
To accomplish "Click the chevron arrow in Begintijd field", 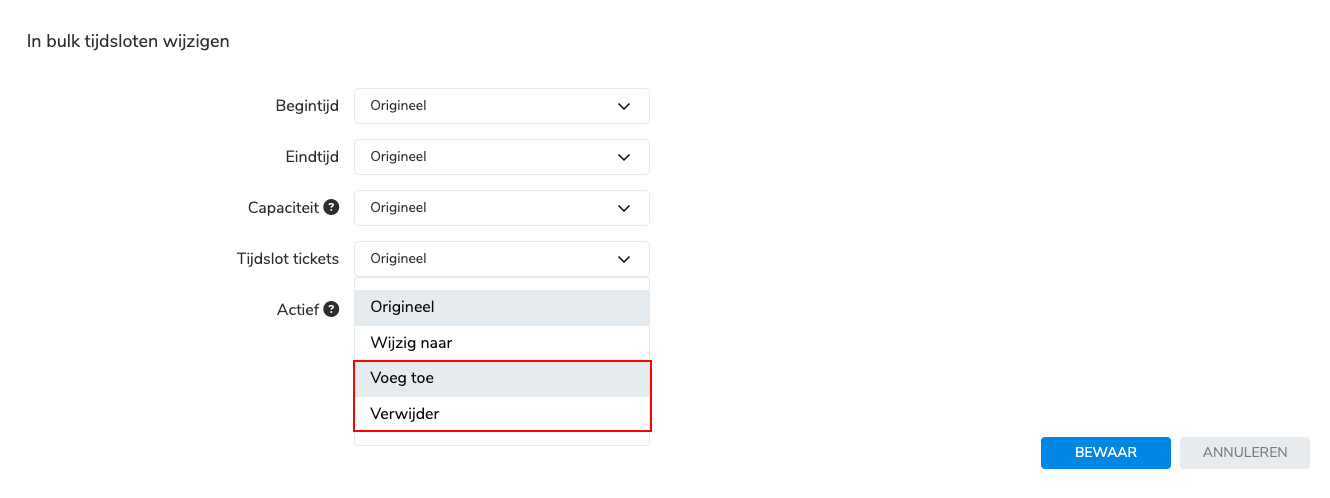I will pyautogui.click(x=624, y=106).
